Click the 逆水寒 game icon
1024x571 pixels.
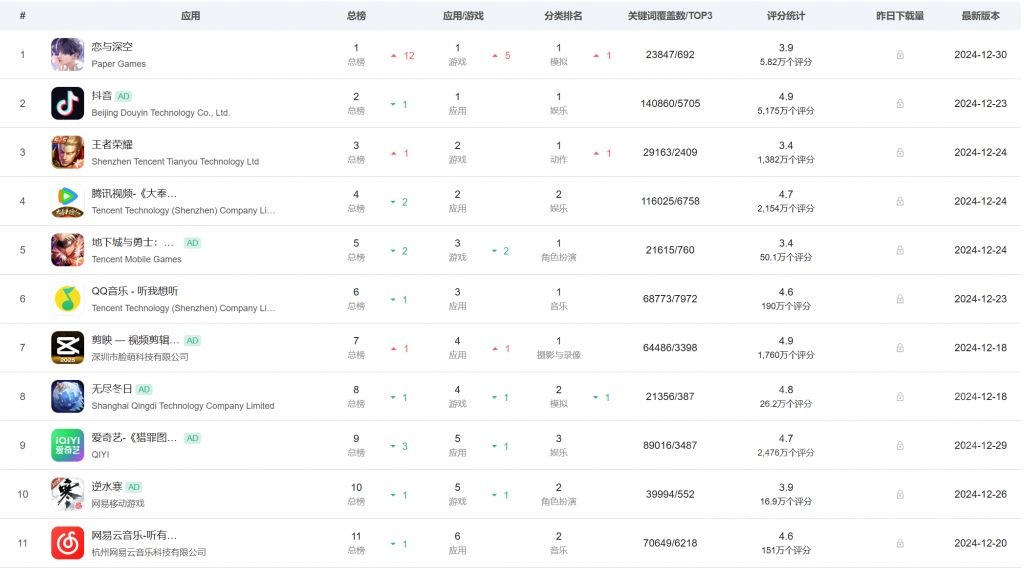tap(67, 494)
